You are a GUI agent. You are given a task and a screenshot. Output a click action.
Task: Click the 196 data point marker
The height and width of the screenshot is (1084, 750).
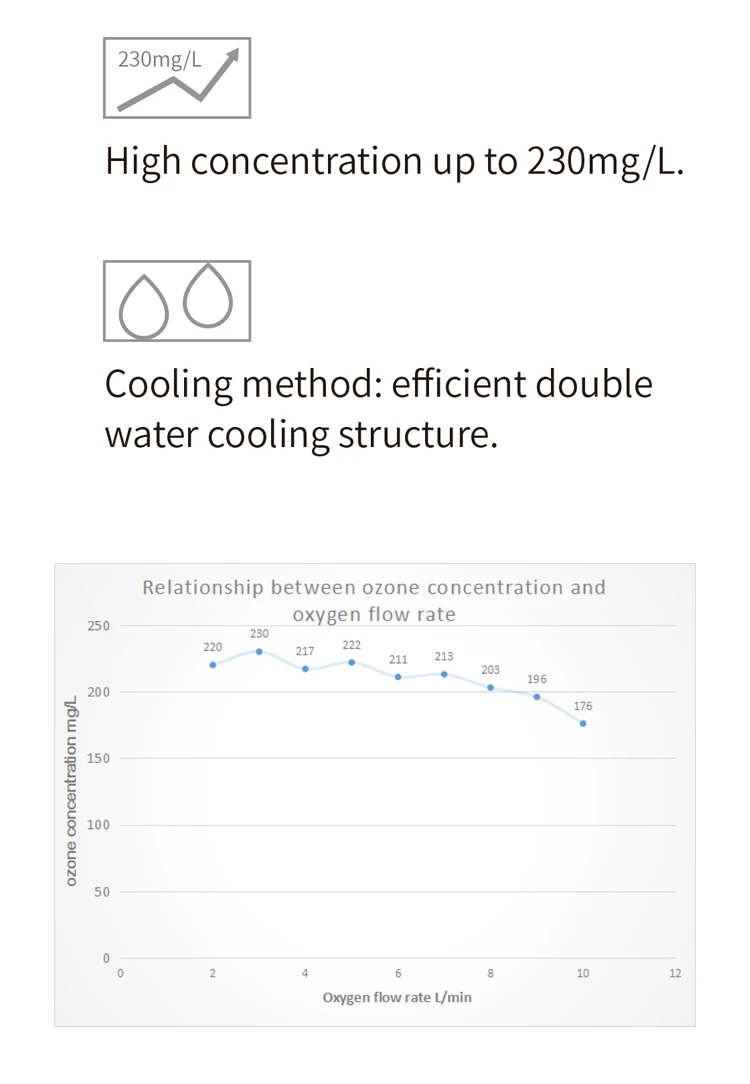coord(537,697)
